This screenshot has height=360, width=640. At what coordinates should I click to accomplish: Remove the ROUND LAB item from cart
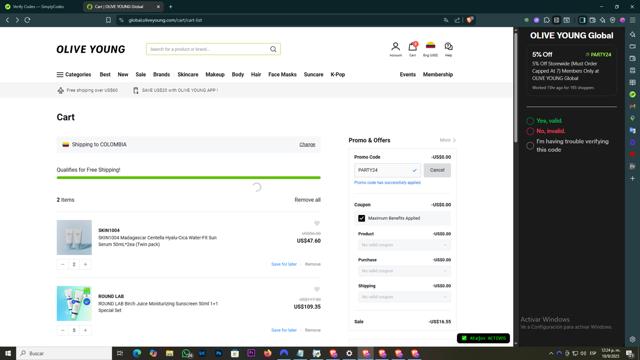tap(313, 330)
